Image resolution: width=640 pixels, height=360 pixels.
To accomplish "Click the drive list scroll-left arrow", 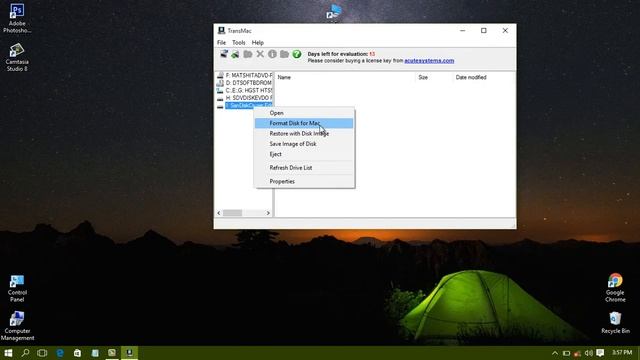I will coord(219,213).
